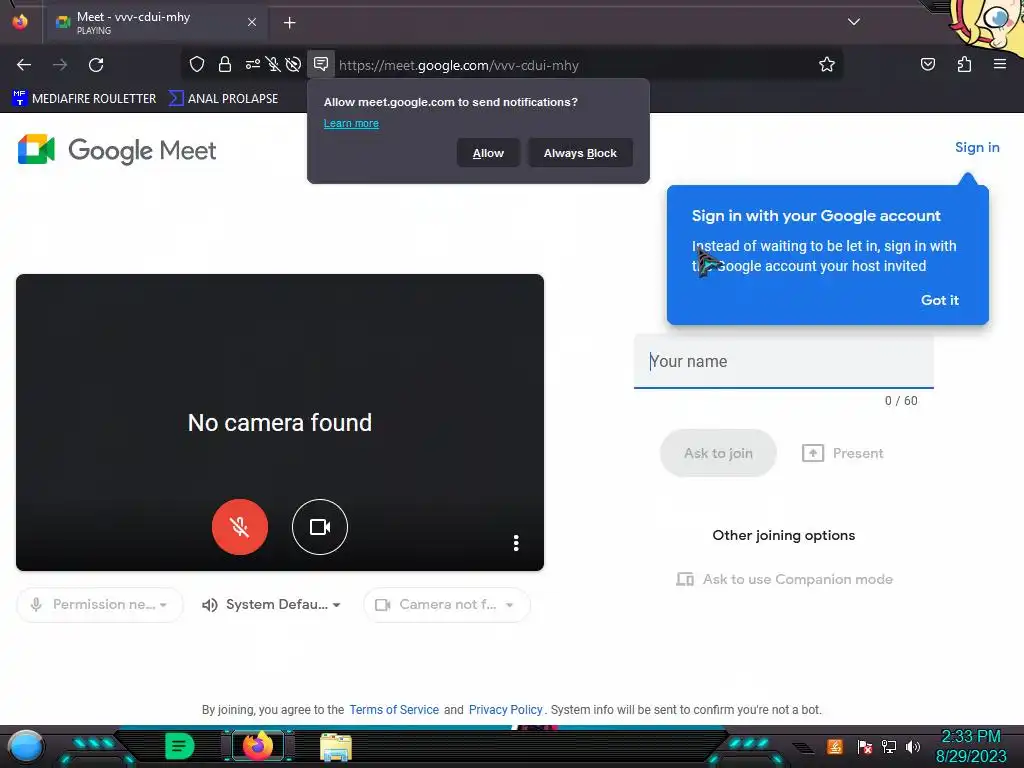1024x768 pixels.
Task: Go back with the browser back arrow
Action: pyautogui.click(x=24, y=65)
